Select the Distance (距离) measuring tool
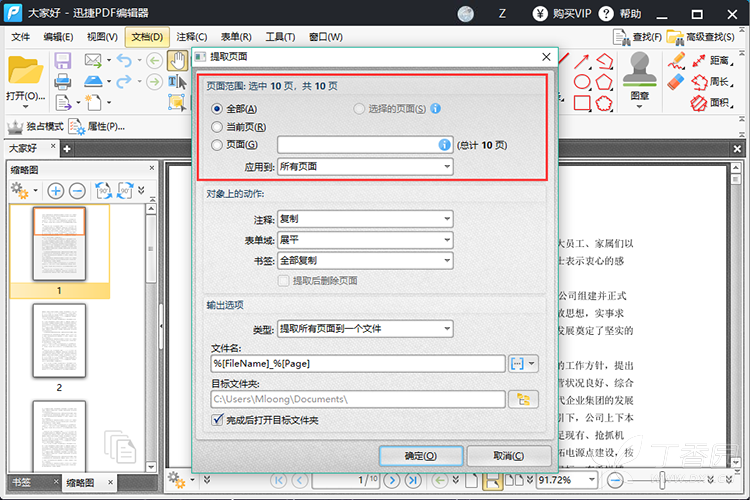 click(x=709, y=60)
